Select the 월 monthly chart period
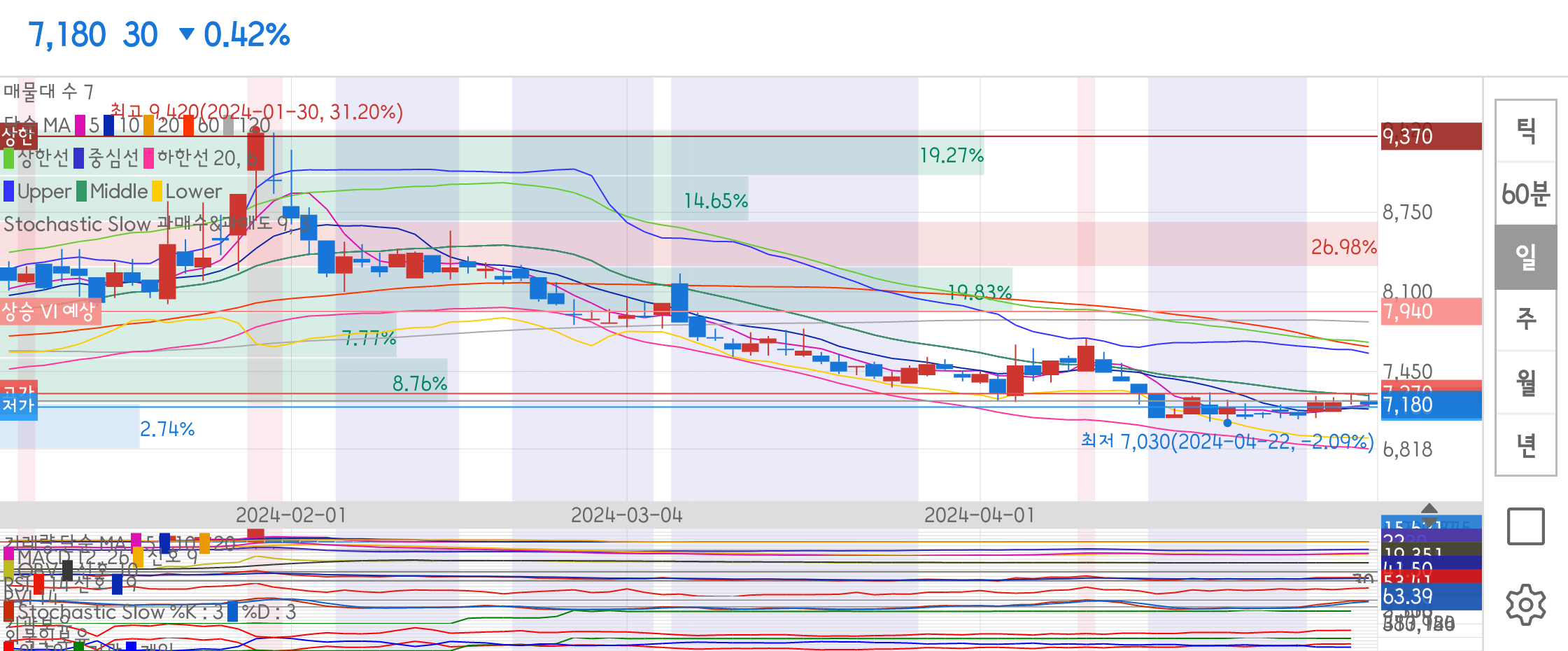1568x651 pixels. pyautogui.click(x=1525, y=383)
